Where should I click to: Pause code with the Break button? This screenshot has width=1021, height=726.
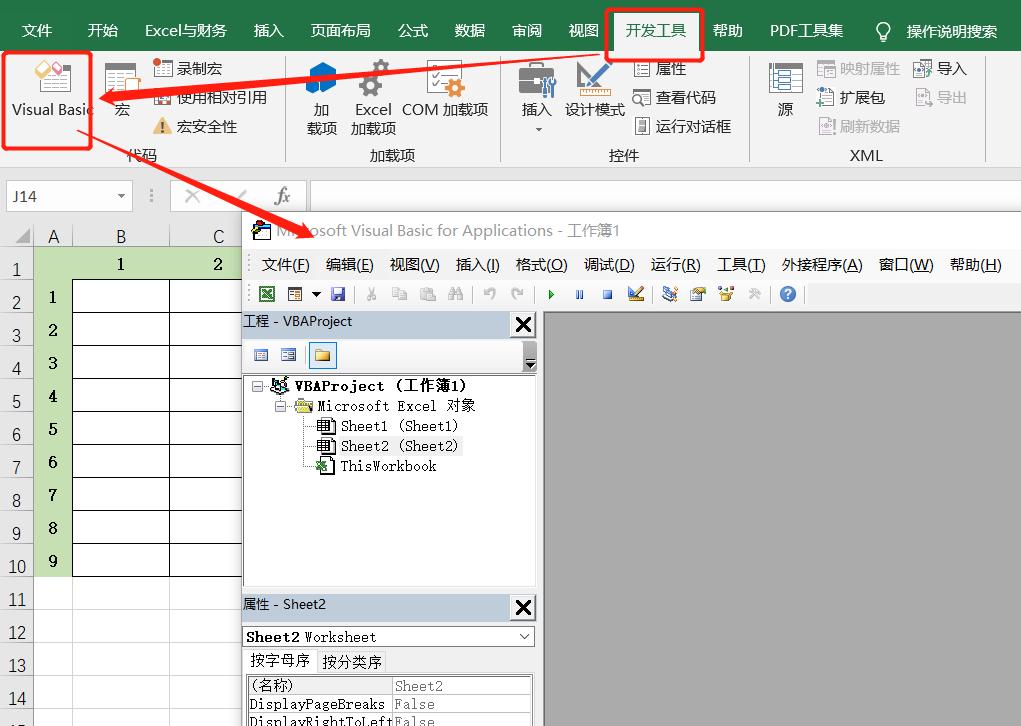click(x=581, y=295)
